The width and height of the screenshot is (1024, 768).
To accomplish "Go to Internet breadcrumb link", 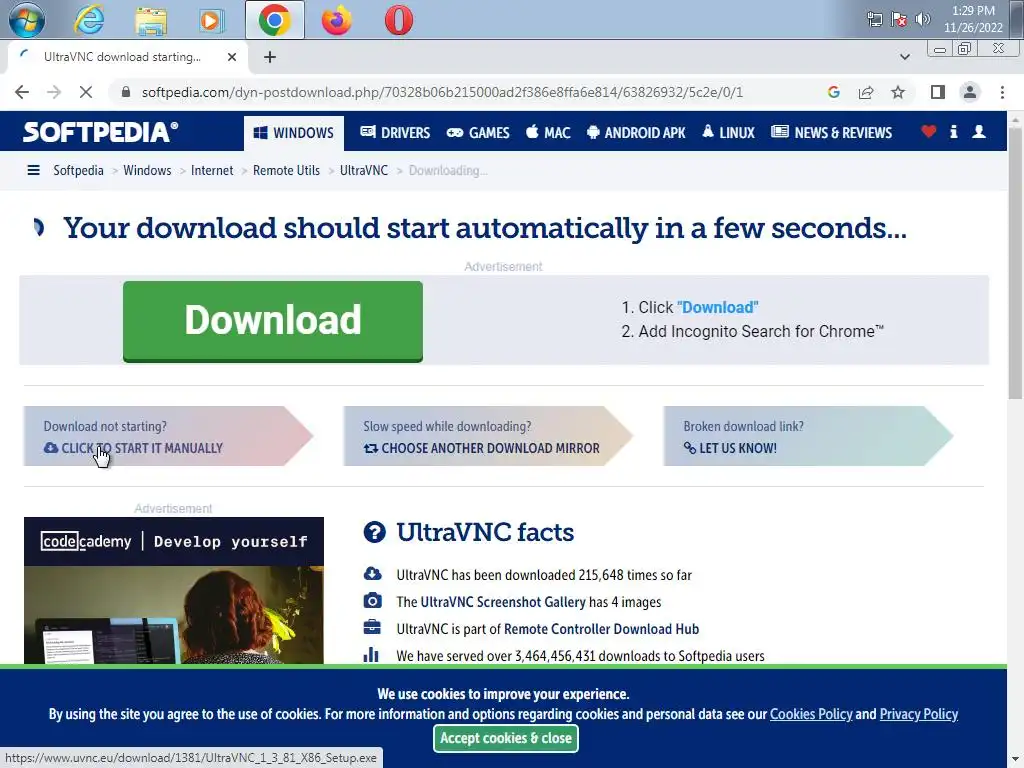I will coord(212,170).
